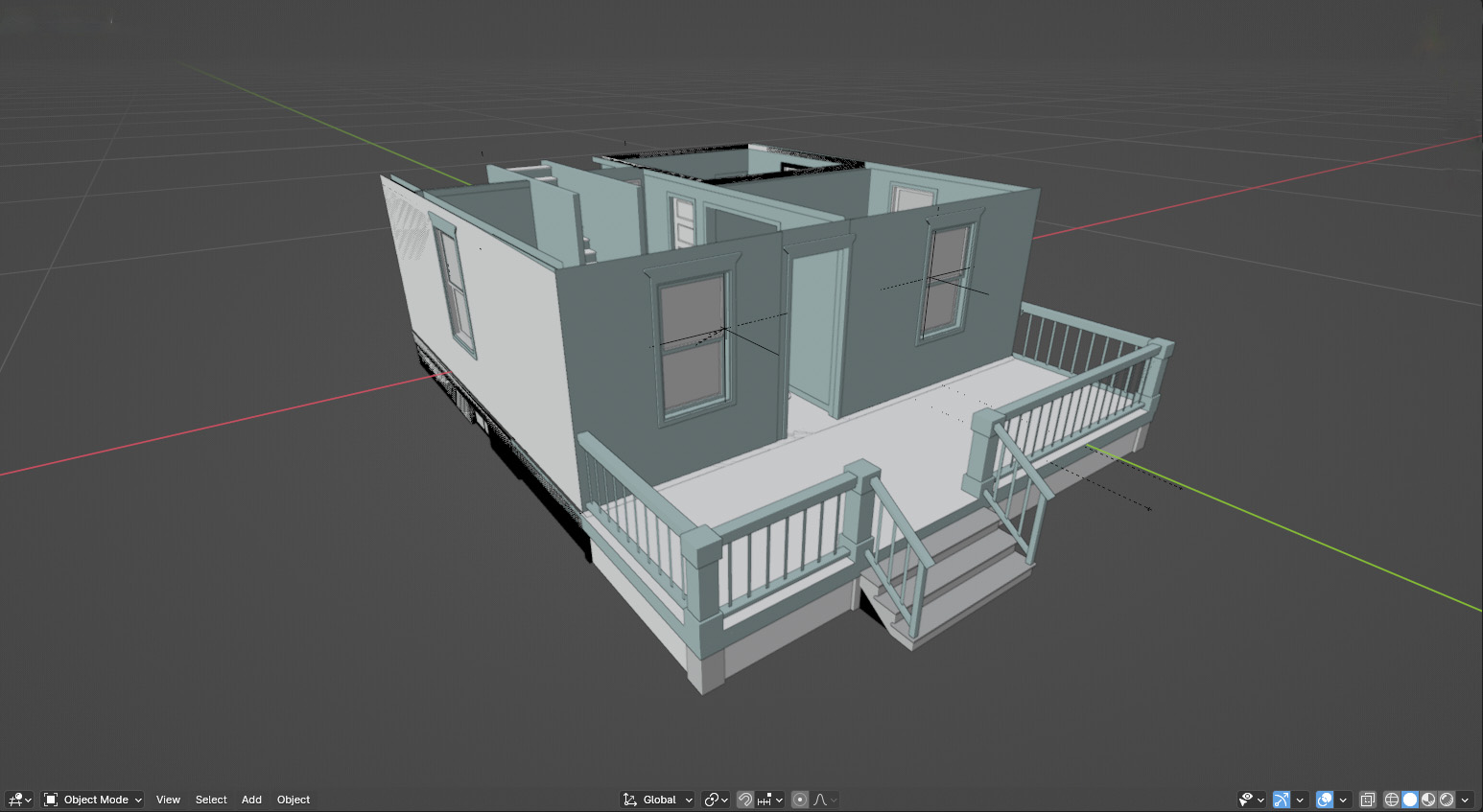
Task: Toggle X-ray view
Action: (x=1368, y=800)
